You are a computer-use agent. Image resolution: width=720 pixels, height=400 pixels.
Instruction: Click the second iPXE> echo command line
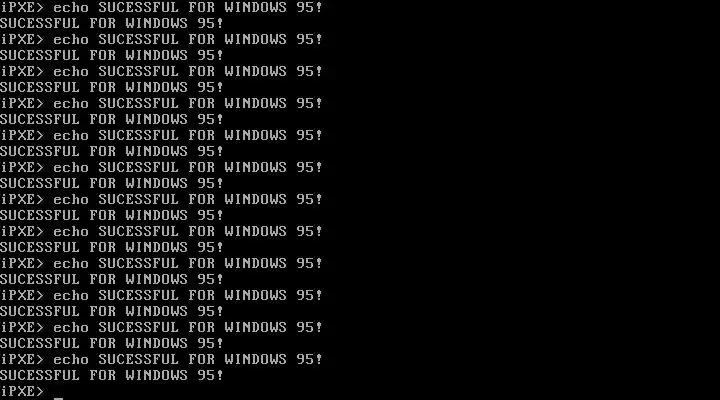pyautogui.click(x=162, y=39)
